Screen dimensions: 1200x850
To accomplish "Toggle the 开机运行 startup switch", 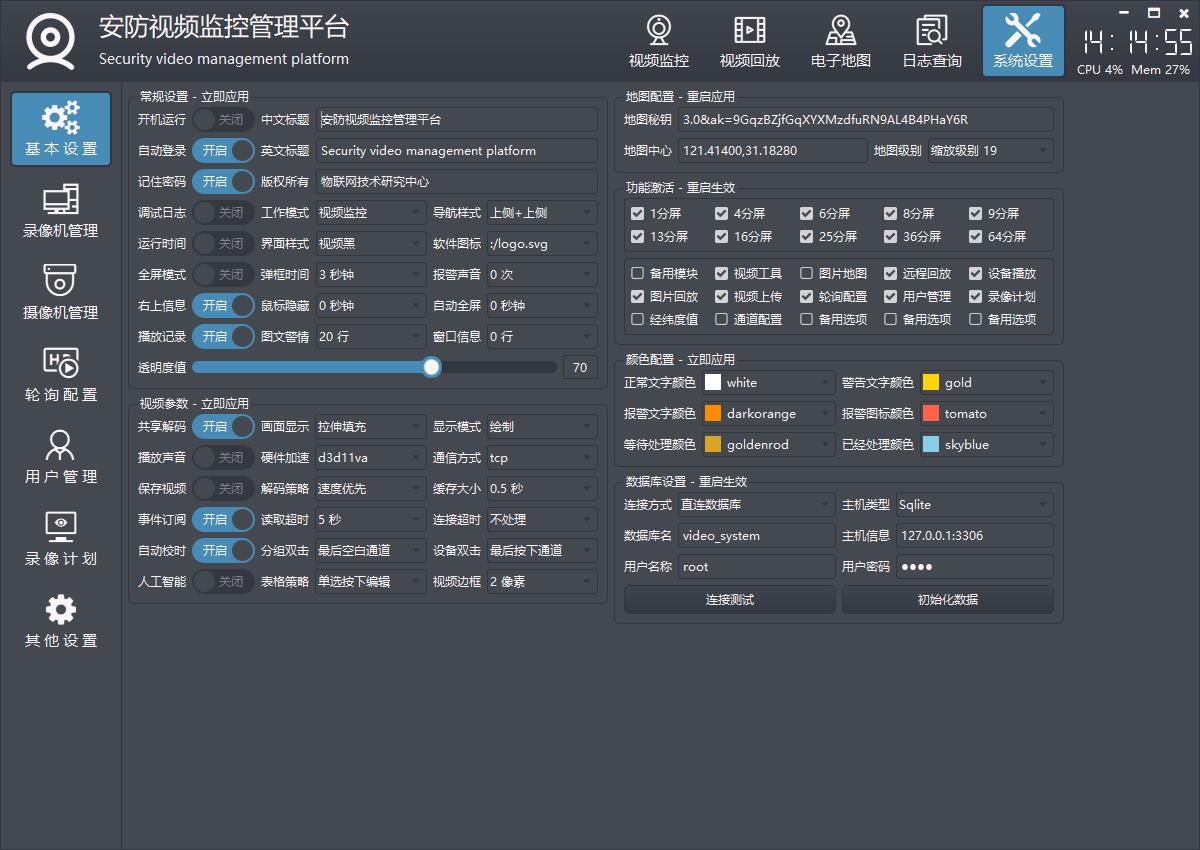I will tap(223, 120).
